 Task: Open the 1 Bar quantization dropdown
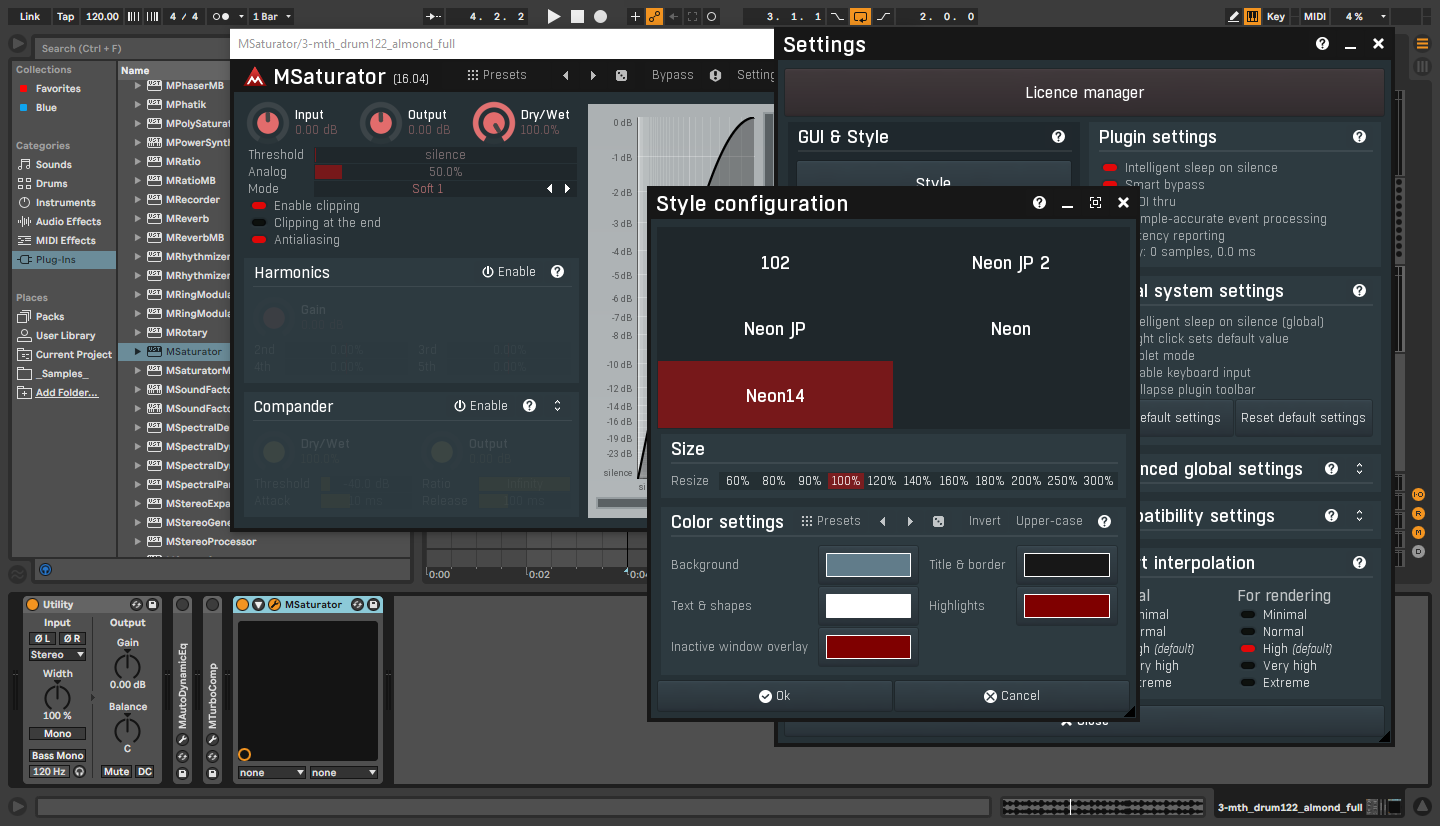pos(274,16)
